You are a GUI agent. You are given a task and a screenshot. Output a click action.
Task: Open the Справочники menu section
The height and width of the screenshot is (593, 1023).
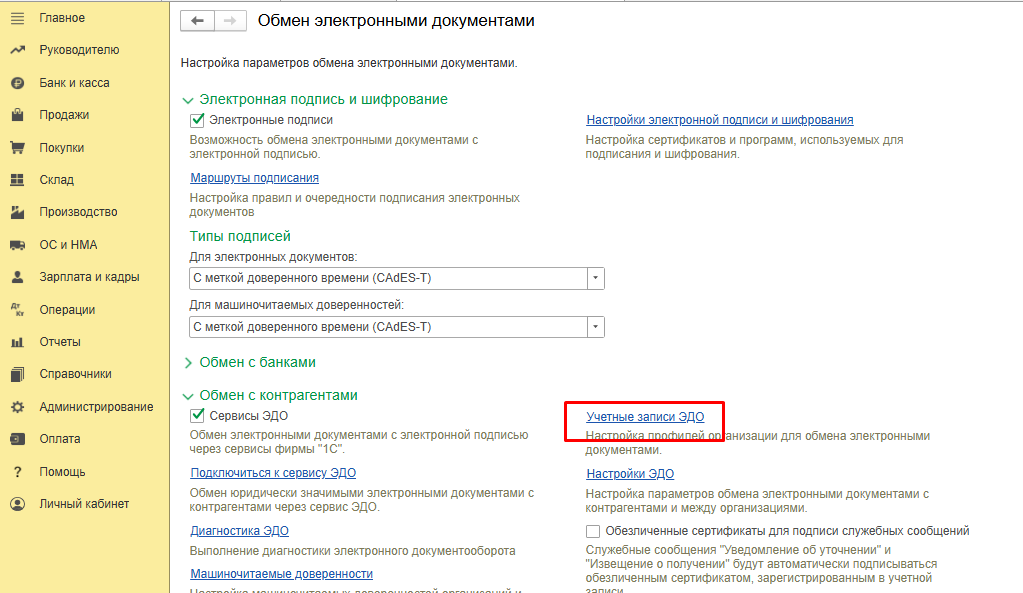pos(75,374)
